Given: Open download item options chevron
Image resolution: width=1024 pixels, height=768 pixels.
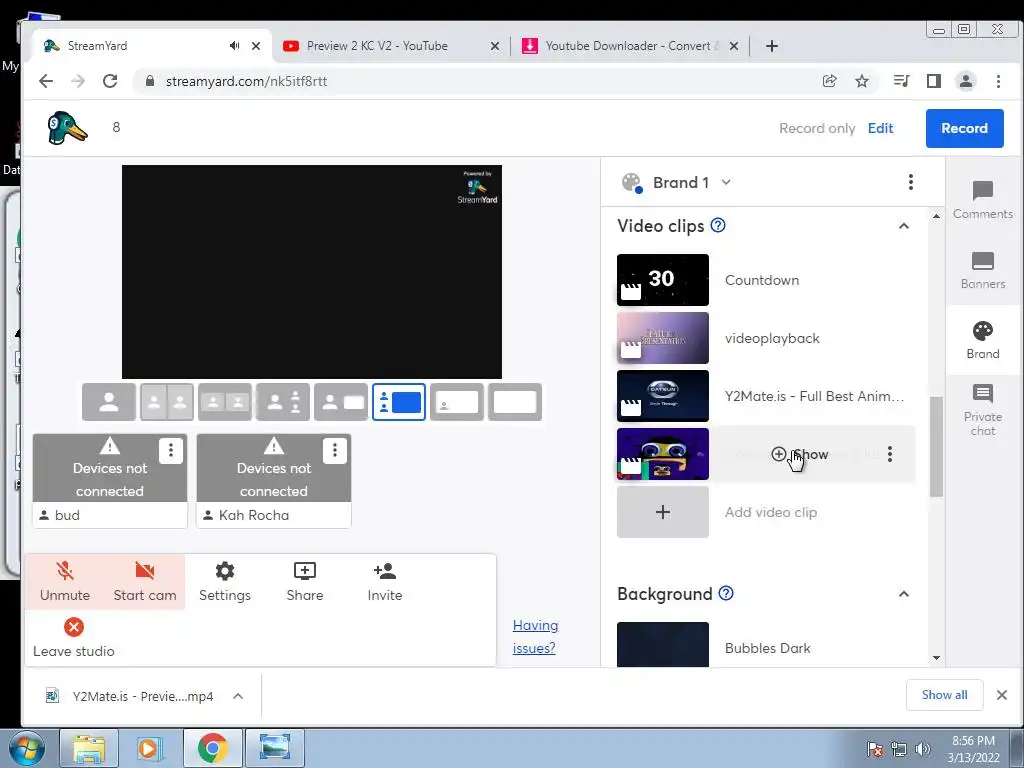Looking at the screenshot, I should (238, 696).
